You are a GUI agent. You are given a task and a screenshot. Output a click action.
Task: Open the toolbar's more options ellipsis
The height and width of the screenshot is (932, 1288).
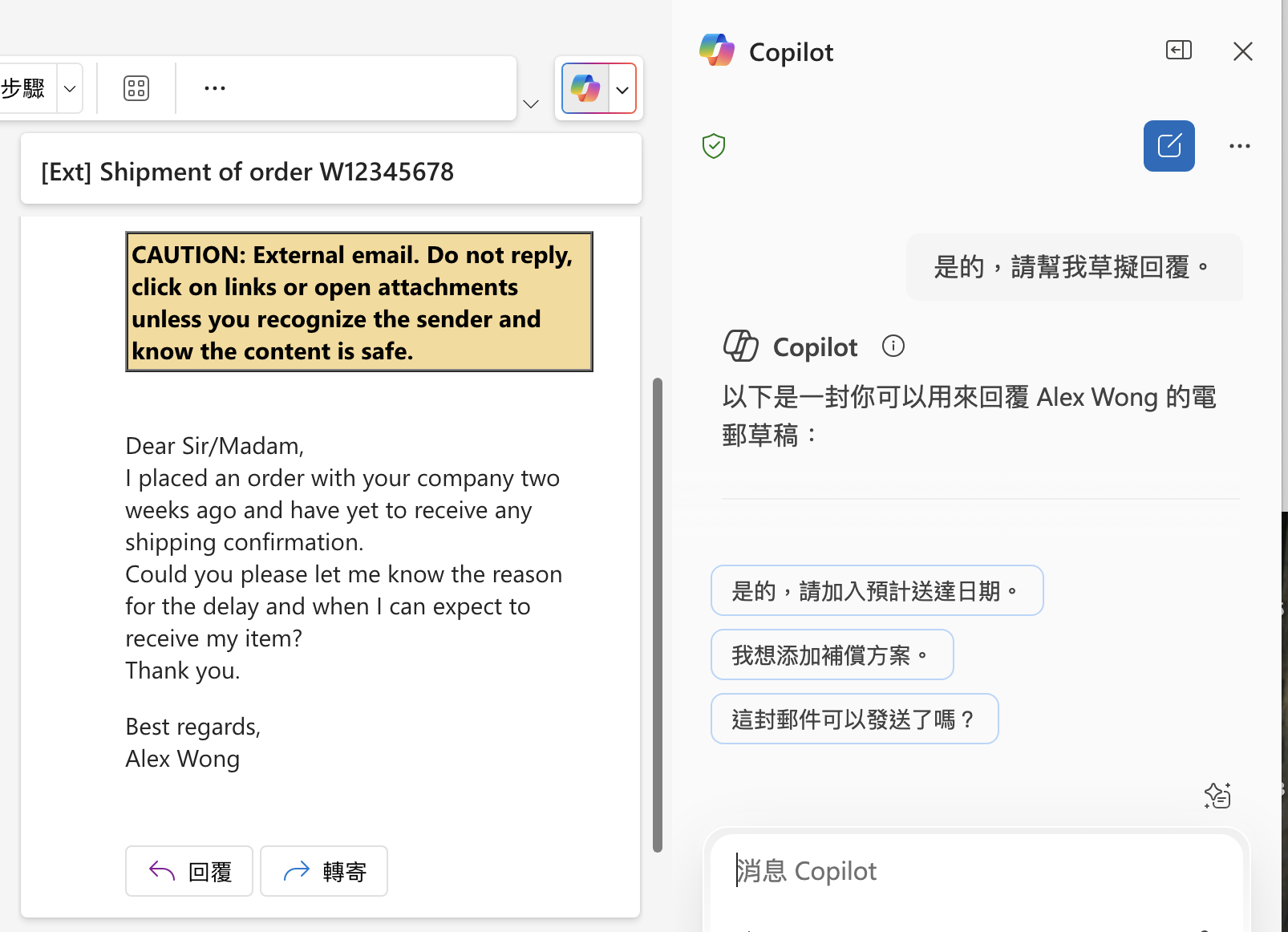tap(215, 88)
